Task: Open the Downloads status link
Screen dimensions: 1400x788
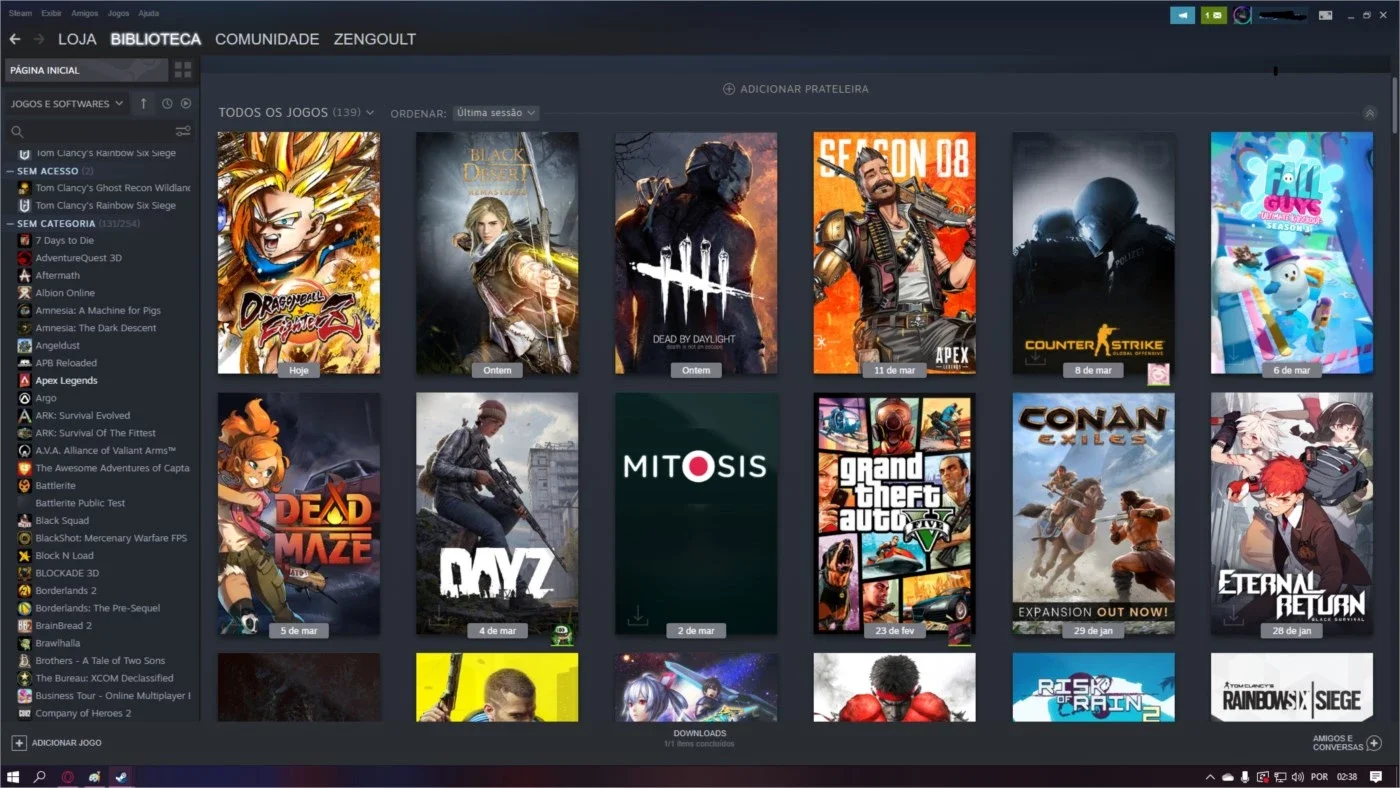Action: coord(700,738)
